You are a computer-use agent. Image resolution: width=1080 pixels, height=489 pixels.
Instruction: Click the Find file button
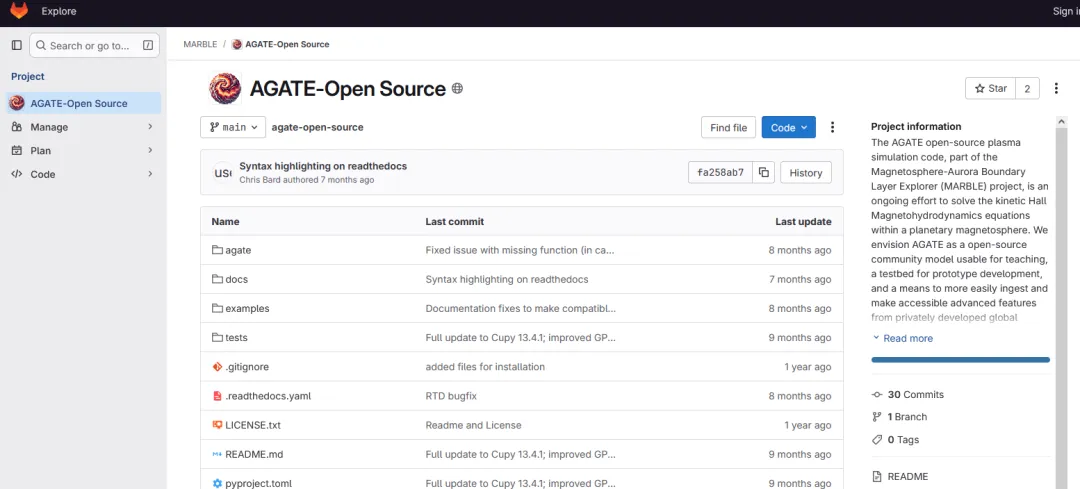pos(728,128)
